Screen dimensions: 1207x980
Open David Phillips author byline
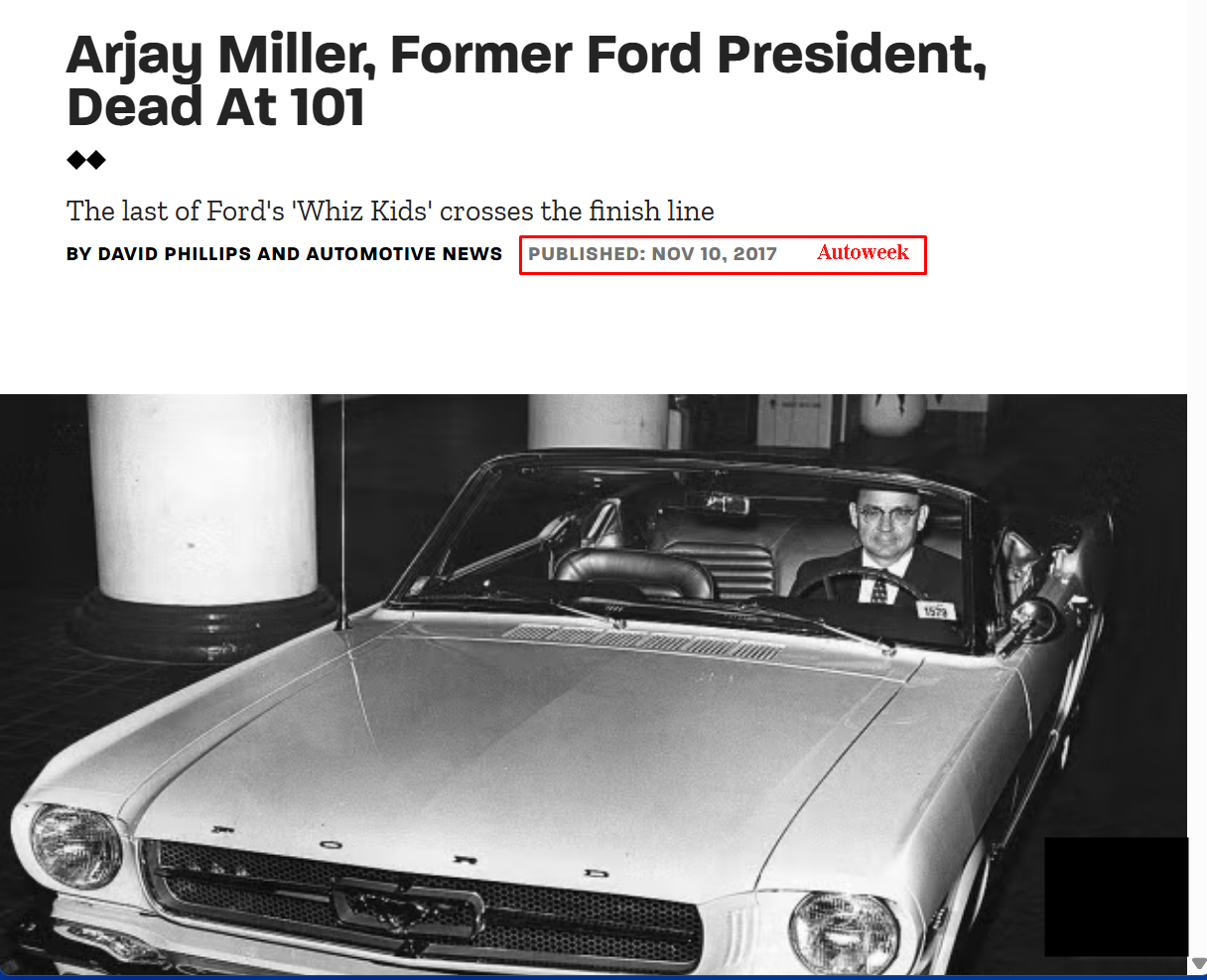174,254
